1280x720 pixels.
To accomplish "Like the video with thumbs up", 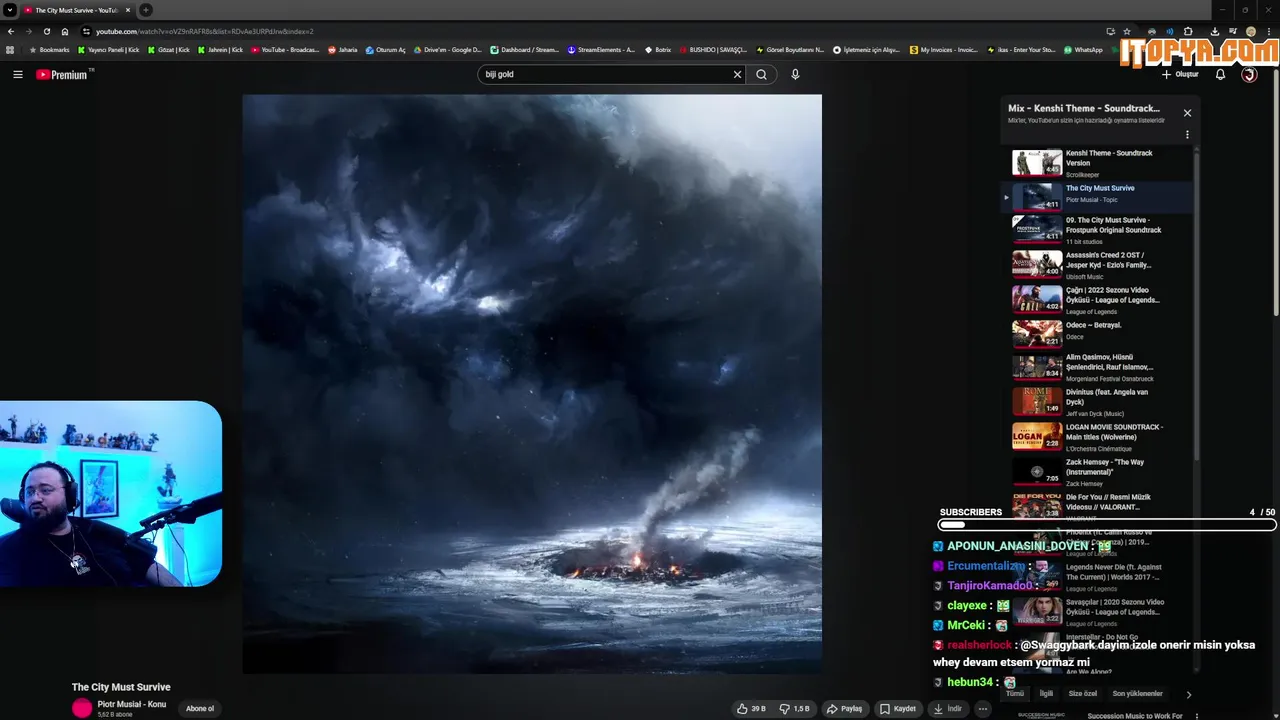I will click(751, 709).
